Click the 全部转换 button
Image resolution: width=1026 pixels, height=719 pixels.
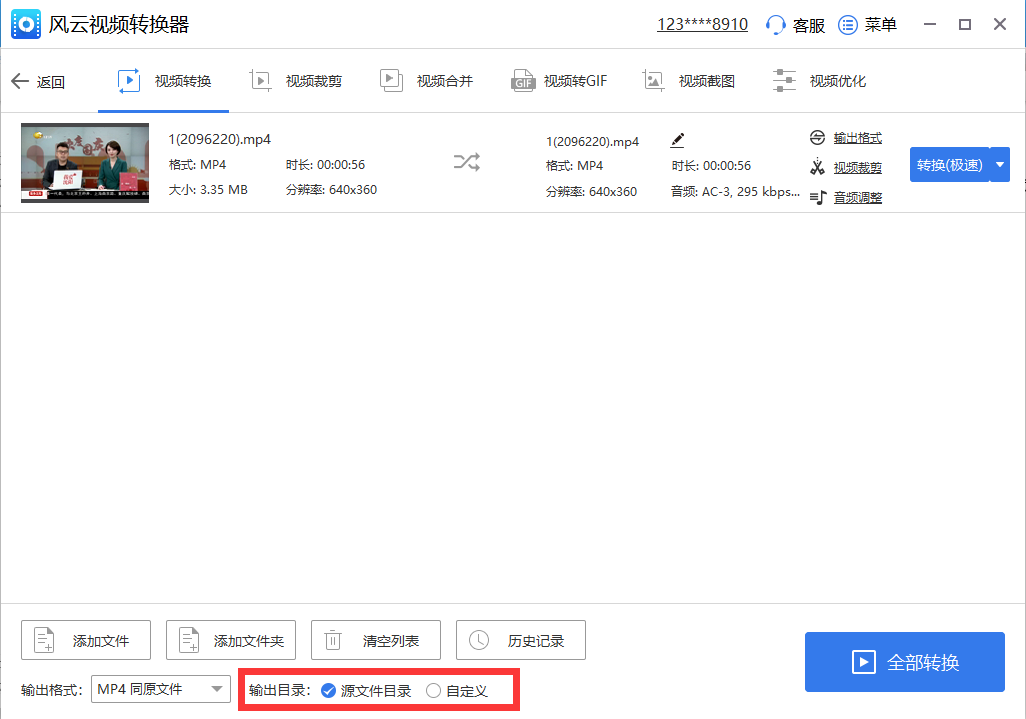coord(905,662)
